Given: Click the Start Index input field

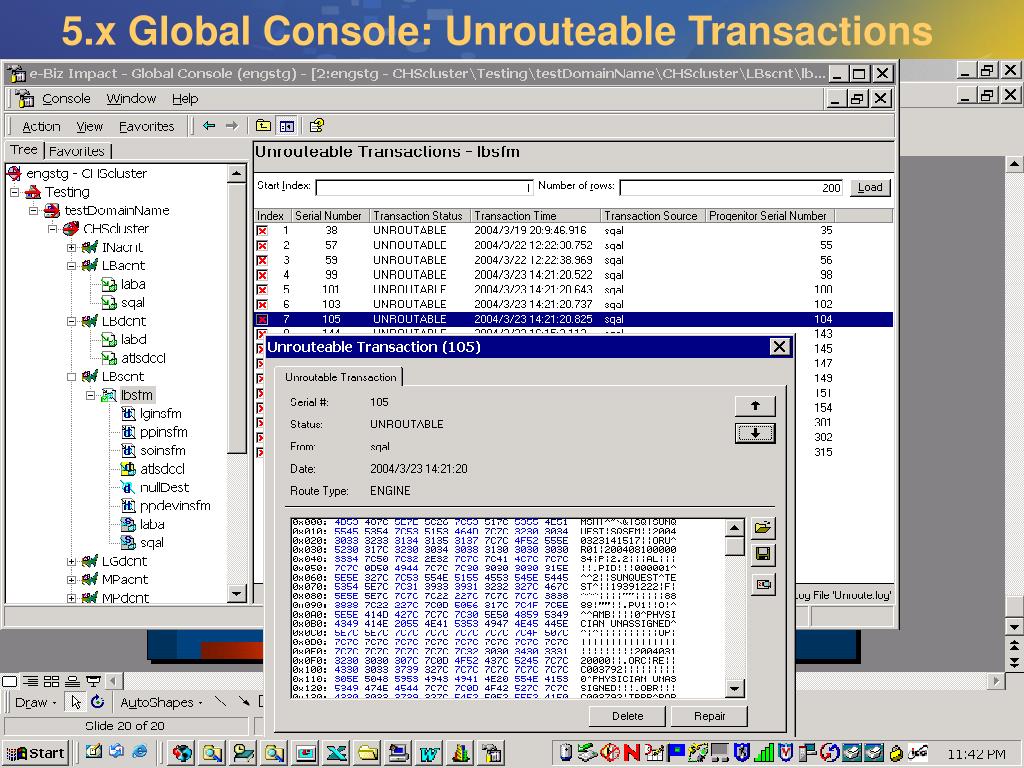Looking at the screenshot, I should pos(424,187).
